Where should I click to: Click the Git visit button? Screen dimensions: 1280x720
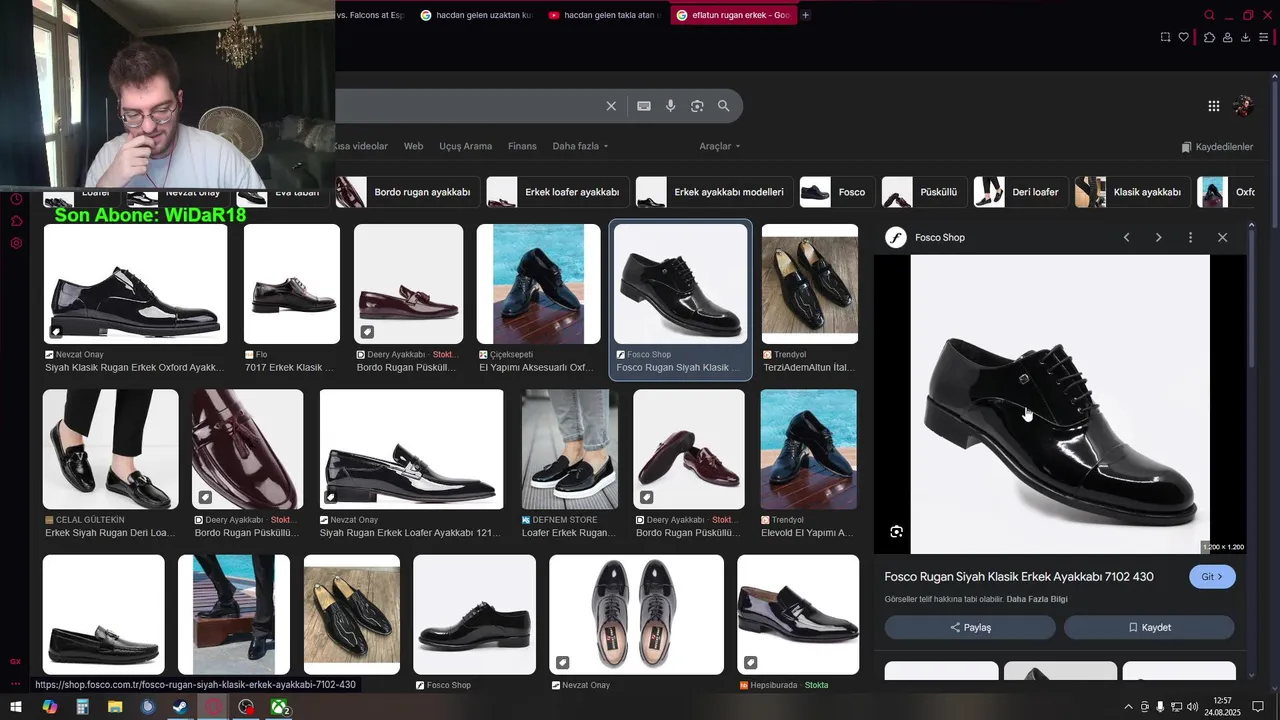pyautogui.click(x=1212, y=577)
